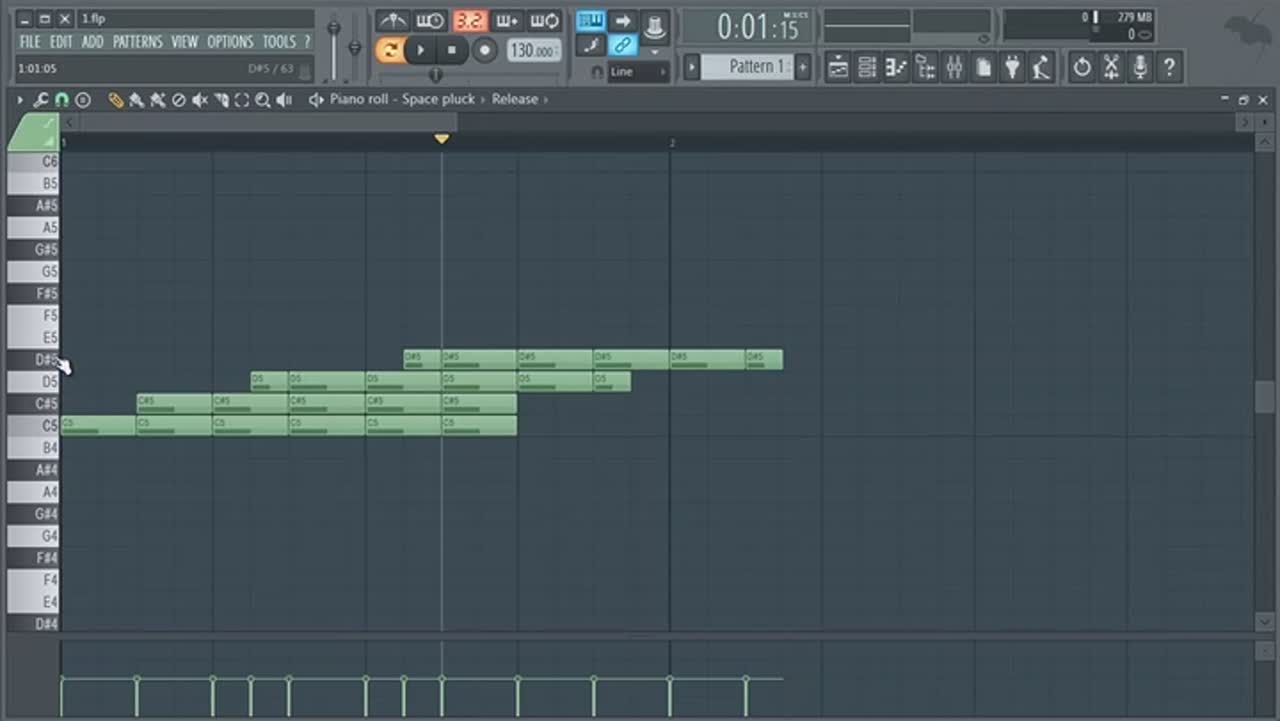
Task: Open the playlist view
Action: coord(838,67)
